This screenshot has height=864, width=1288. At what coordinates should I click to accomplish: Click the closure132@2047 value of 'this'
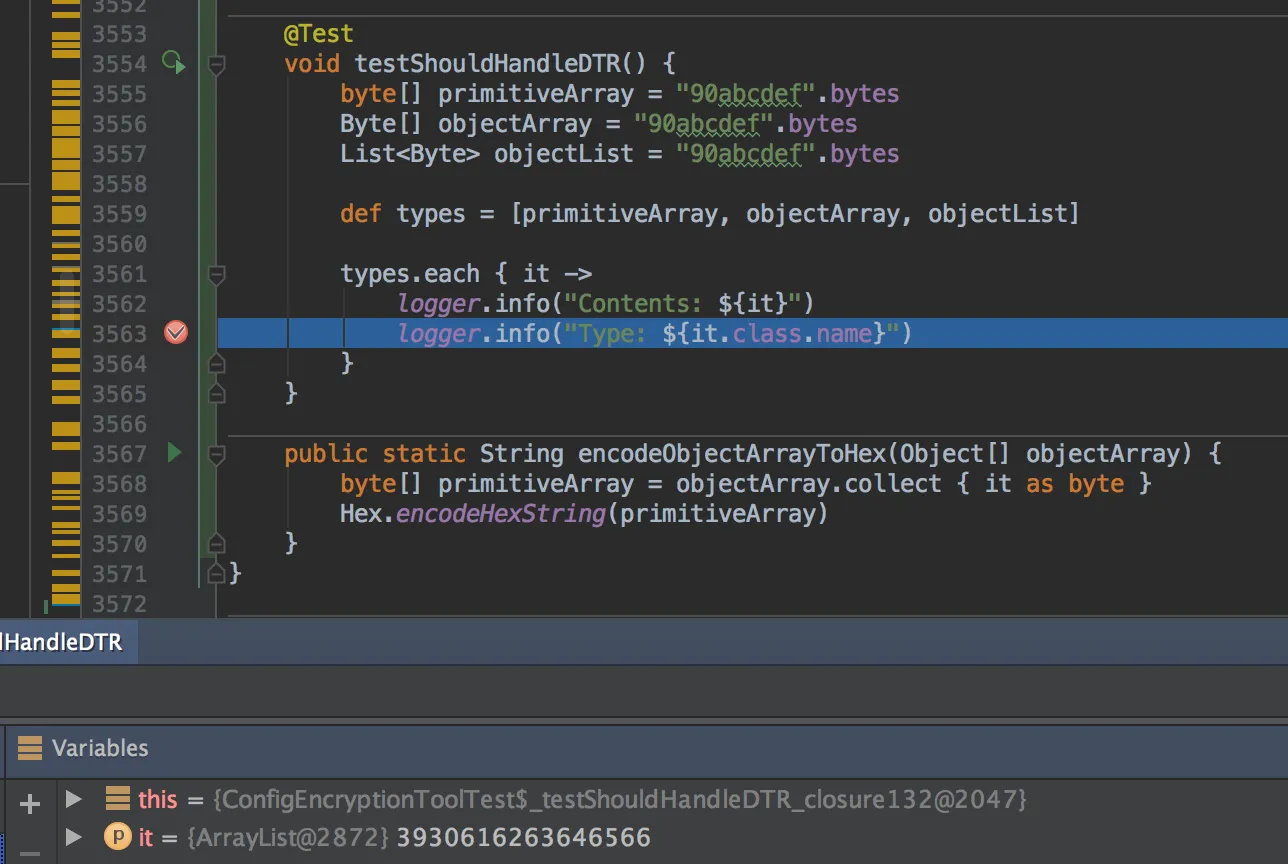tap(620, 799)
